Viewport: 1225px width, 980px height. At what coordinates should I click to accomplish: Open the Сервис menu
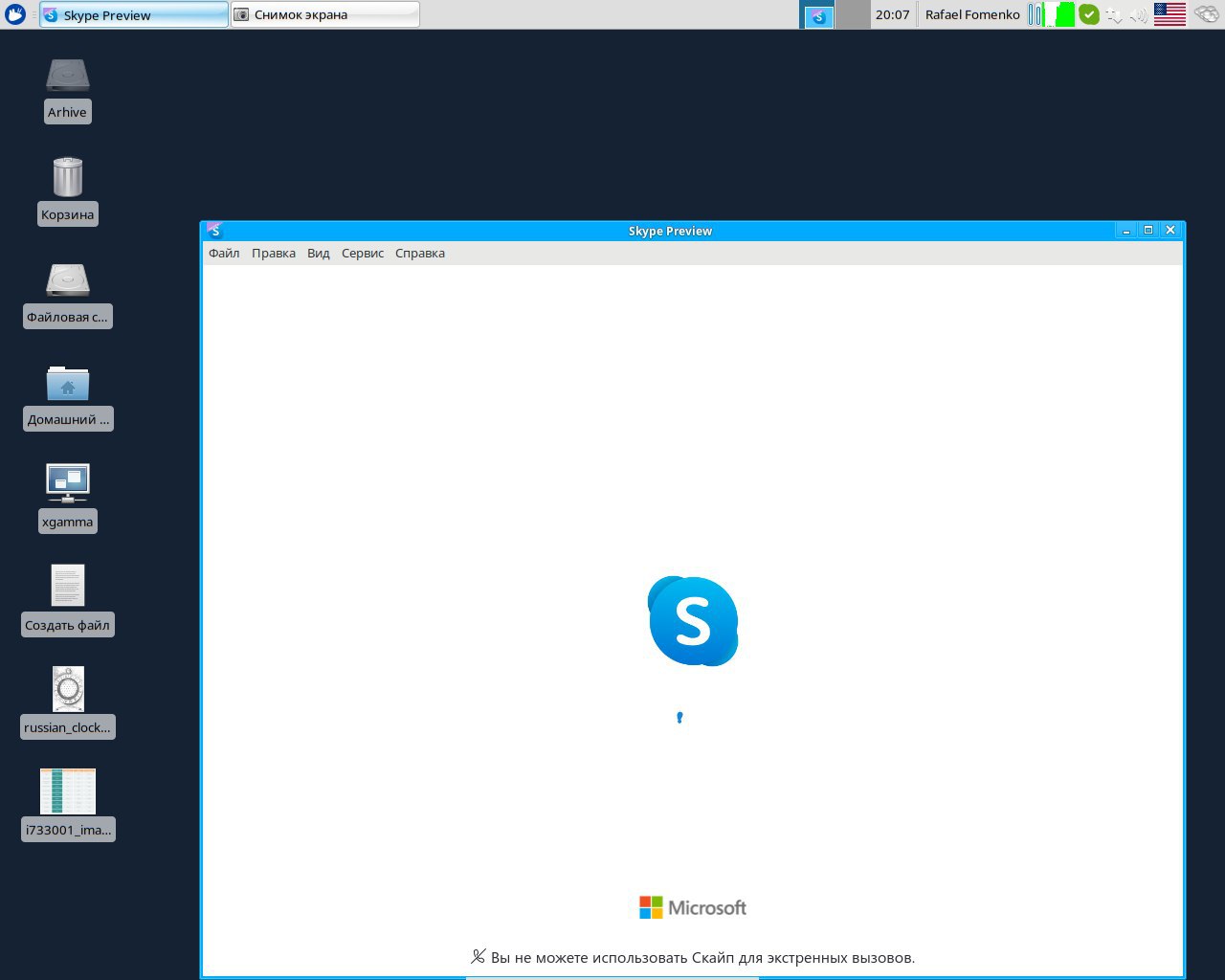(x=363, y=254)
